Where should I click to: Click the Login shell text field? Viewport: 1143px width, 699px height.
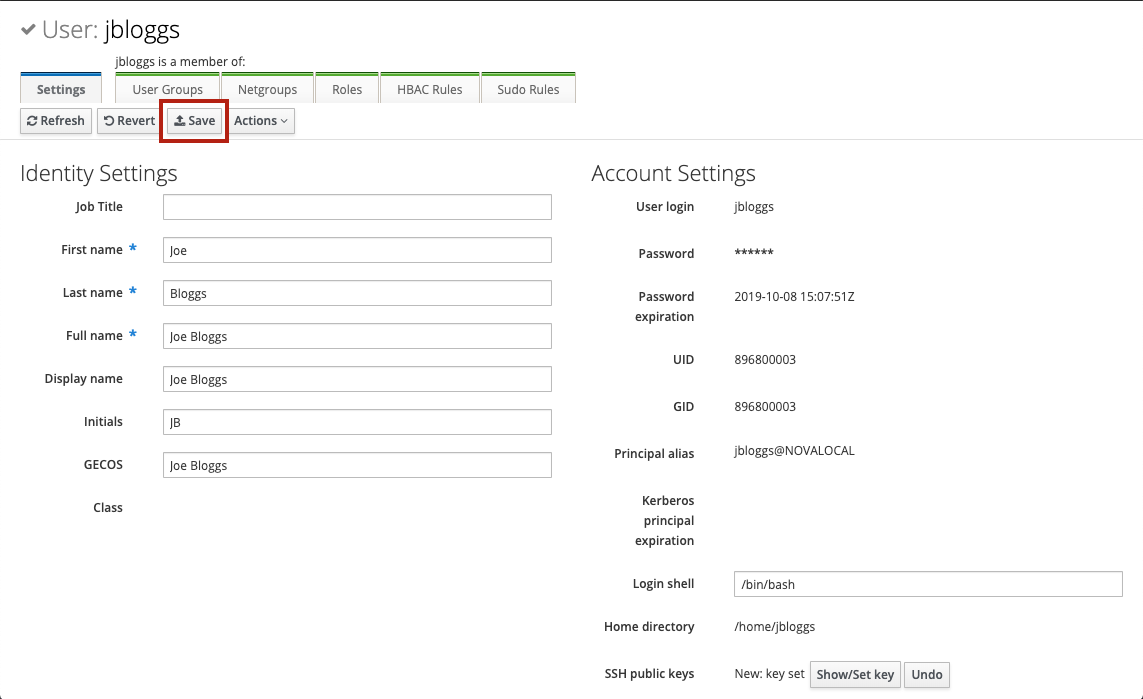pos(928,583)
